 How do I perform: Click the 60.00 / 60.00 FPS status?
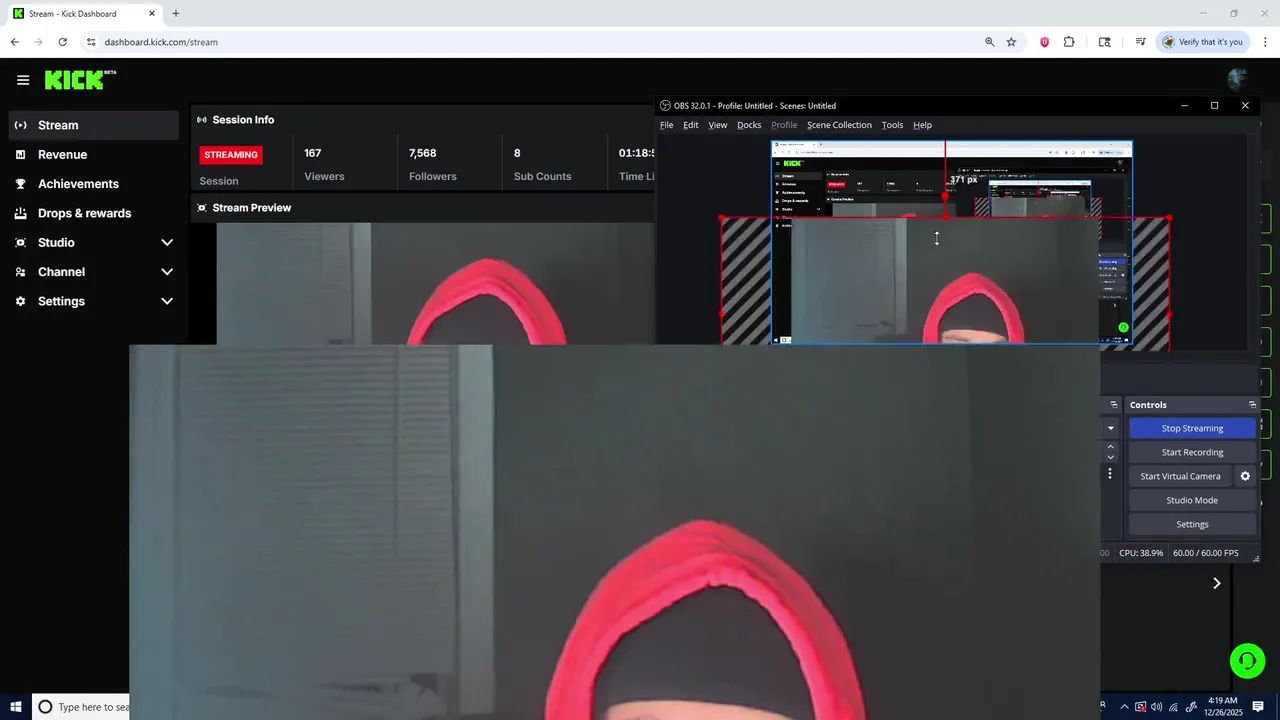click(x=1205, y=553)
